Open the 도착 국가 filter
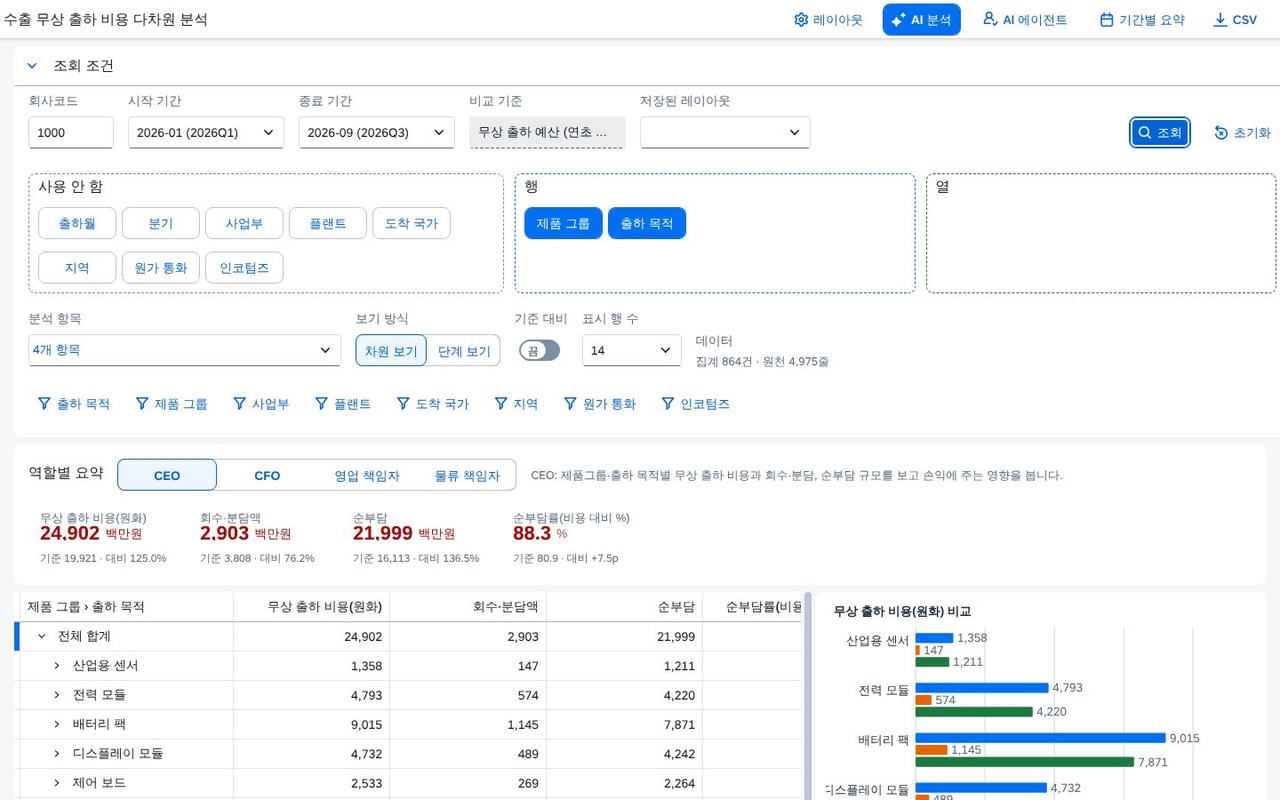This screenshot has height=800, width=1280. coord(433,404)
